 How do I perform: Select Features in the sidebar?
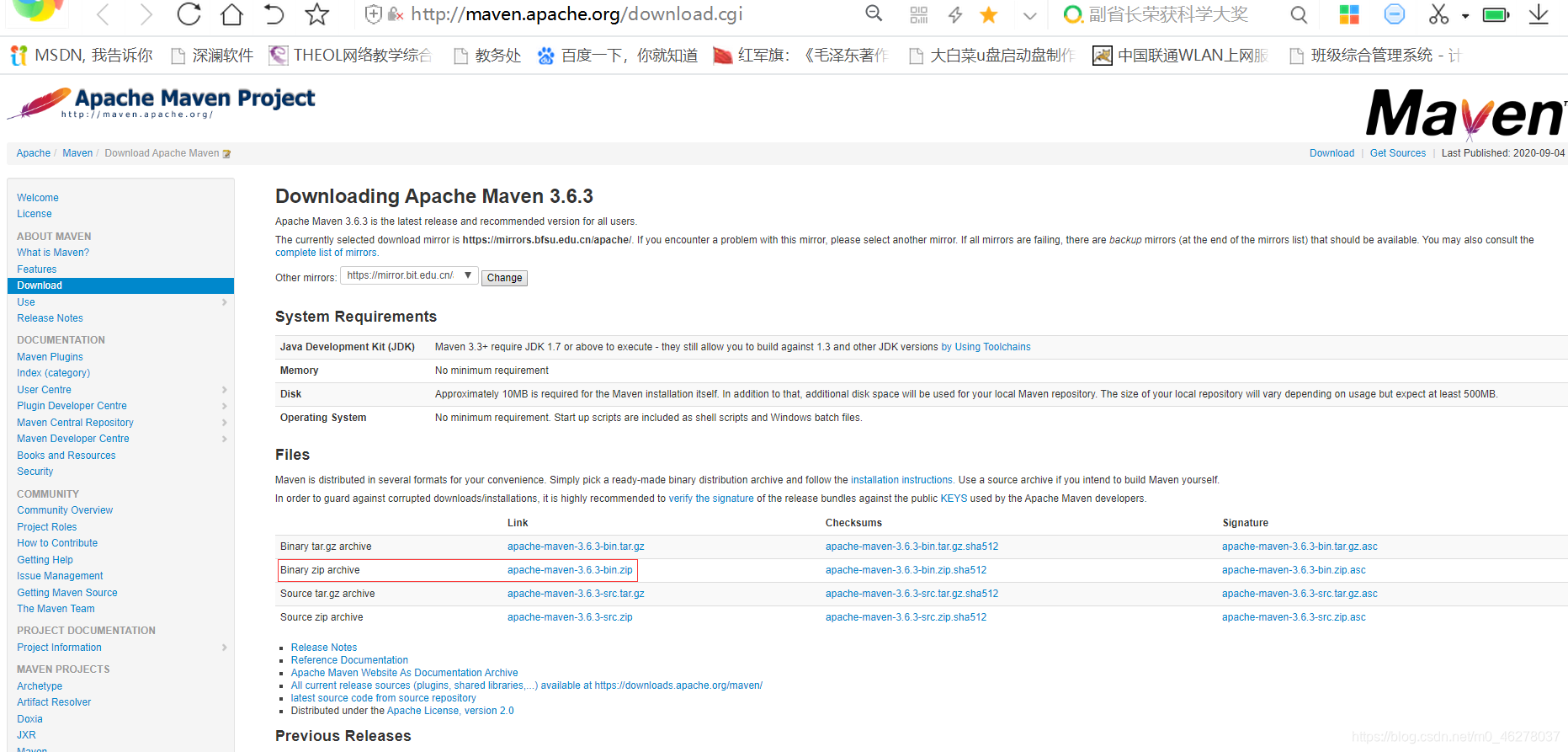37,269
